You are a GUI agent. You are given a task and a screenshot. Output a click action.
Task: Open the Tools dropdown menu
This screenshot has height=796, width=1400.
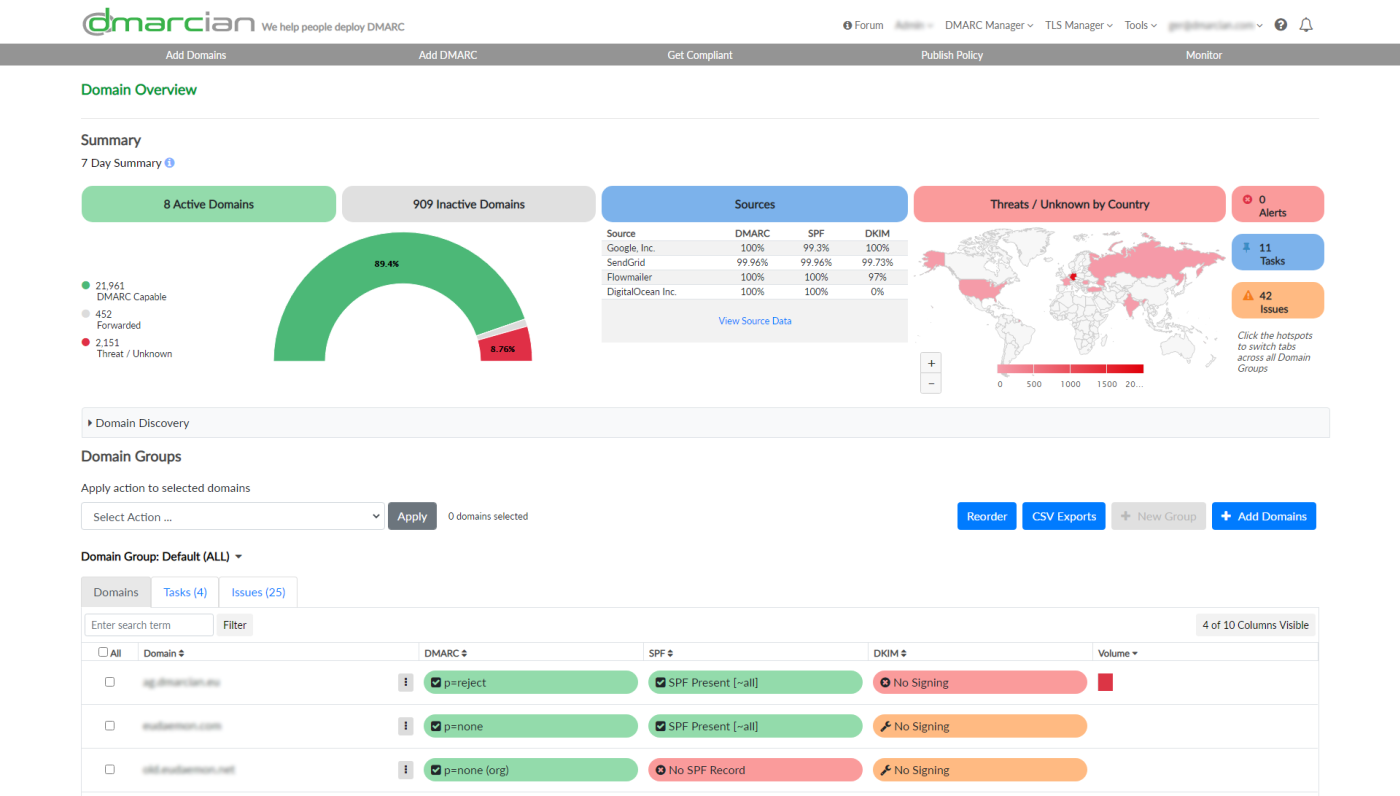pyautogui.click(x=1140, y=25)
